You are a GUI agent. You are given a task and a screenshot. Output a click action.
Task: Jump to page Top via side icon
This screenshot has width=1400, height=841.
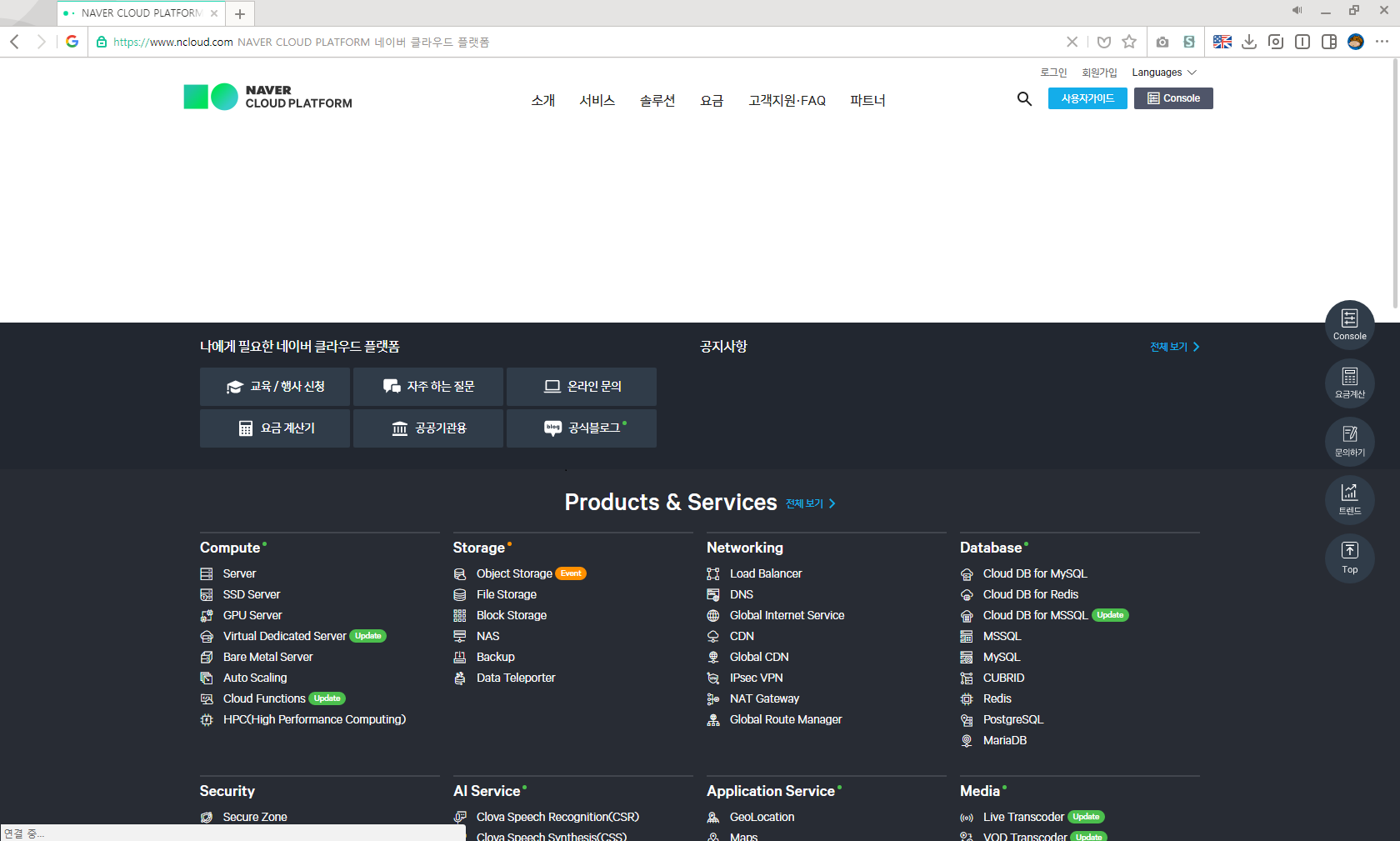coord(1349,558)
